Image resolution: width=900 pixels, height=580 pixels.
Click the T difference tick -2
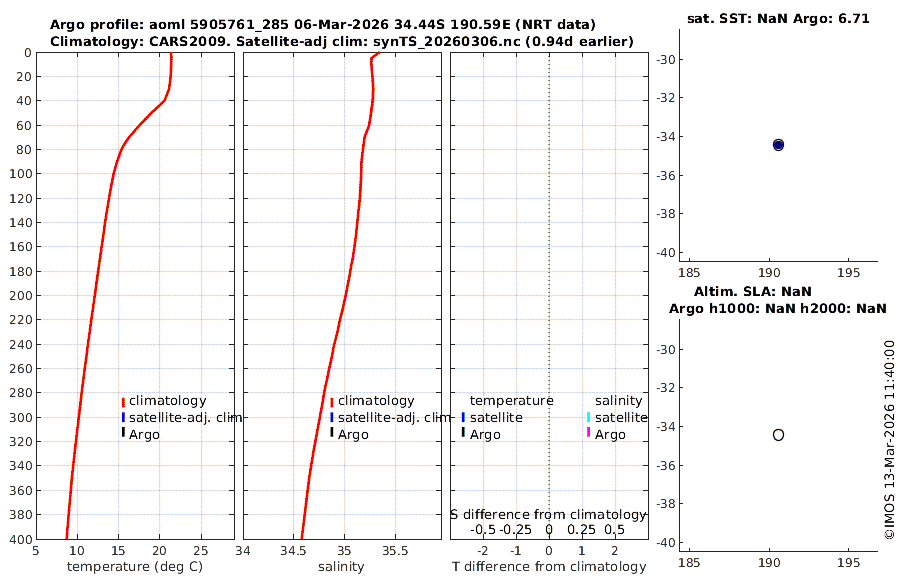pyautogui.click(x=483, y=551)
